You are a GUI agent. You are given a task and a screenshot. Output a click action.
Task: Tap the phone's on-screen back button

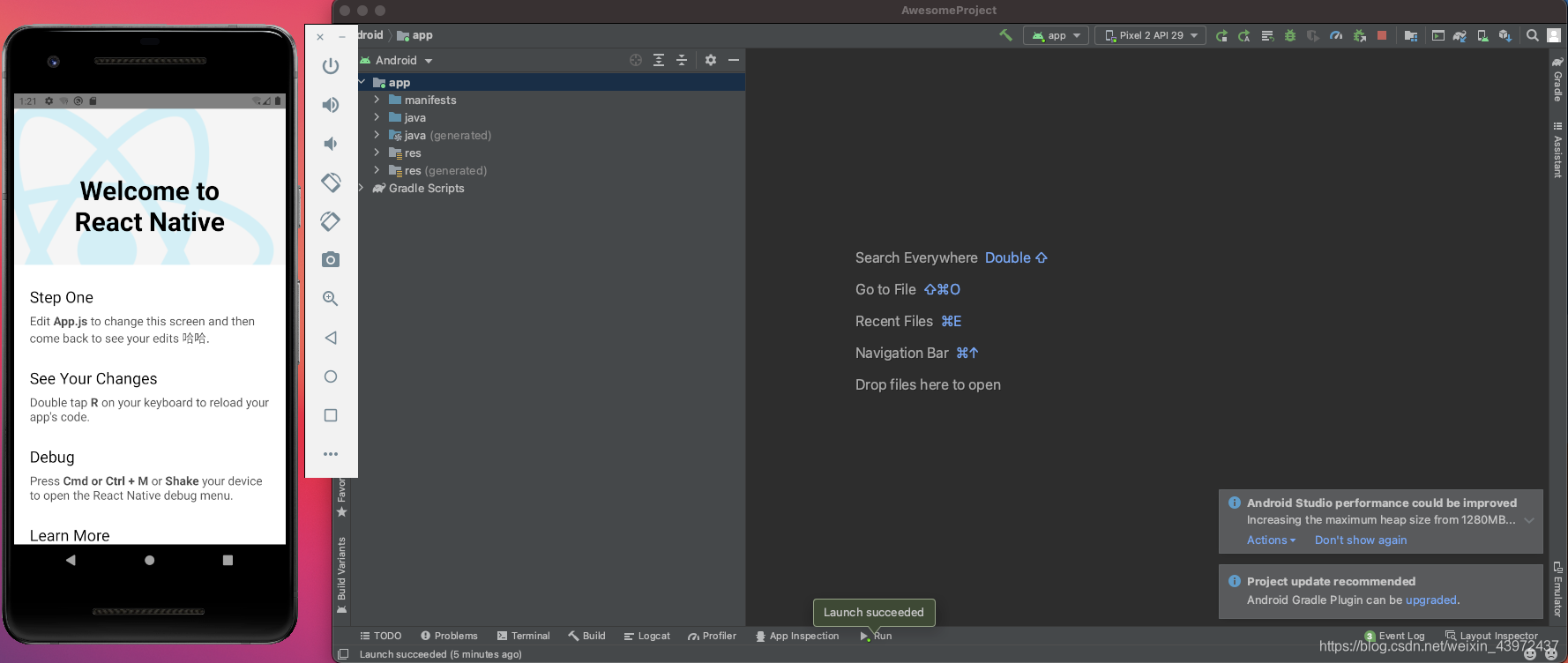pyautogui.click(x=71, y=560)
